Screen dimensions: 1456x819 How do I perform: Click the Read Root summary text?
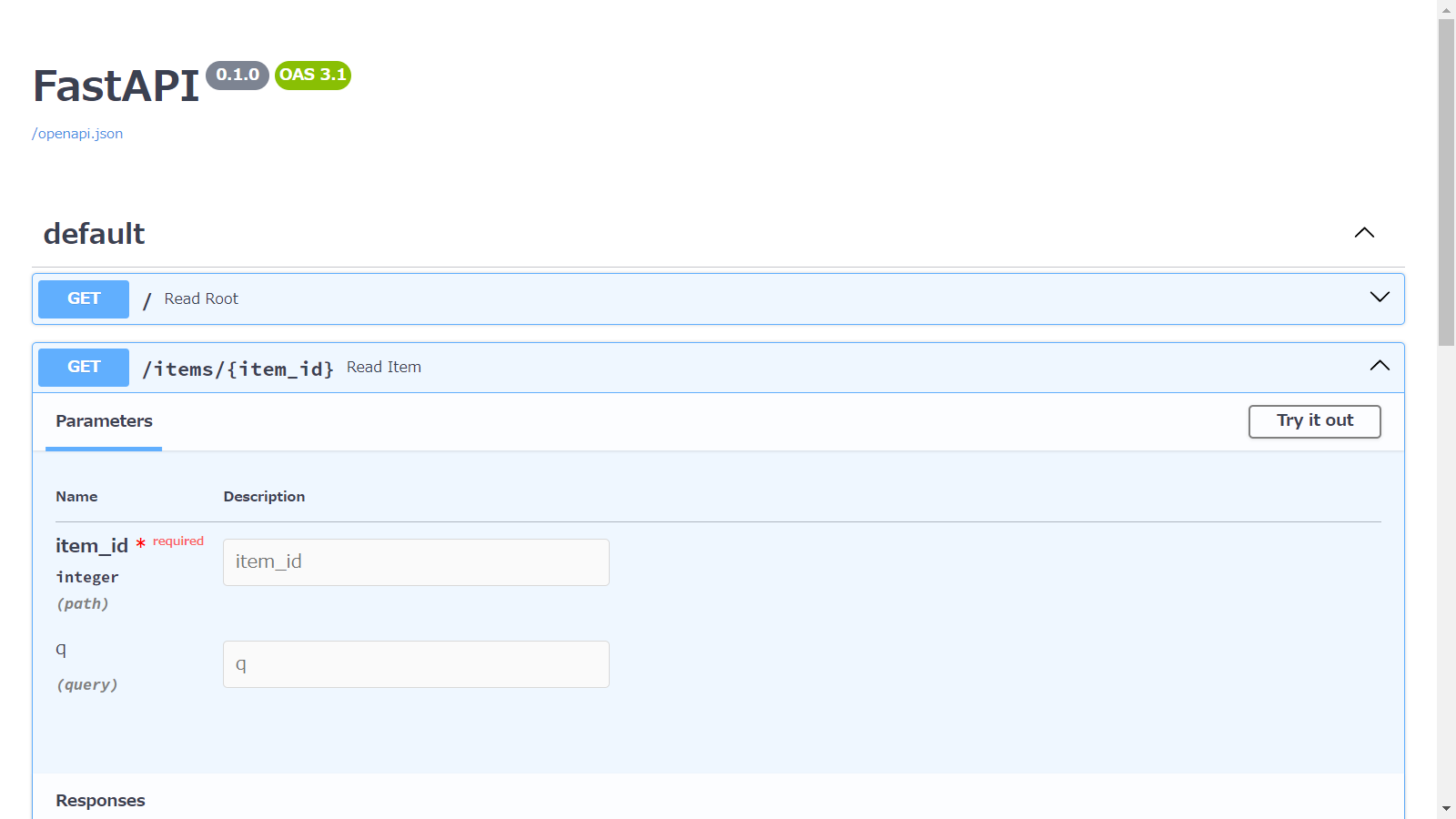201,298
